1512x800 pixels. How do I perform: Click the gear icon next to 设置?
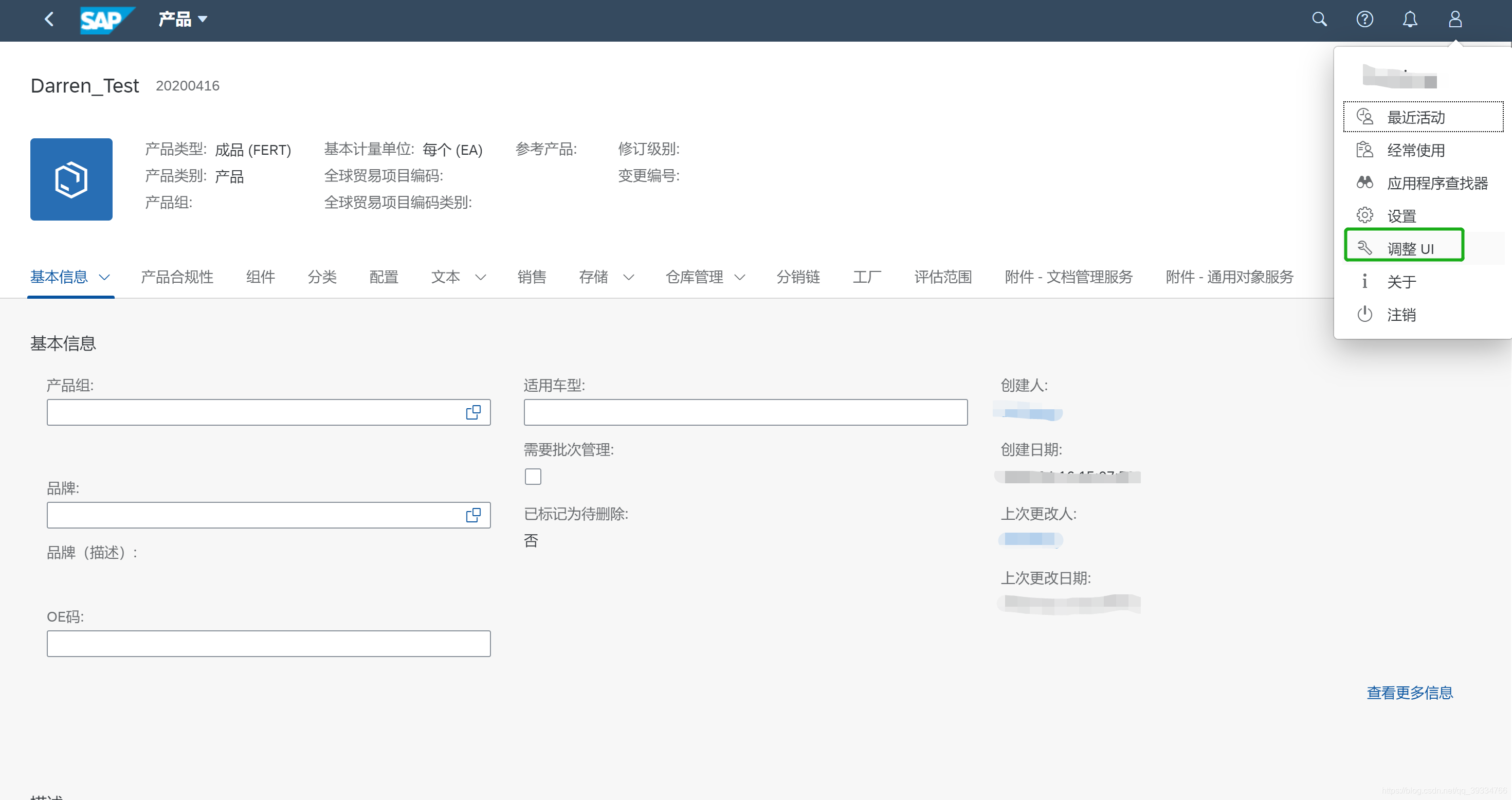[x=1364, y=215]
